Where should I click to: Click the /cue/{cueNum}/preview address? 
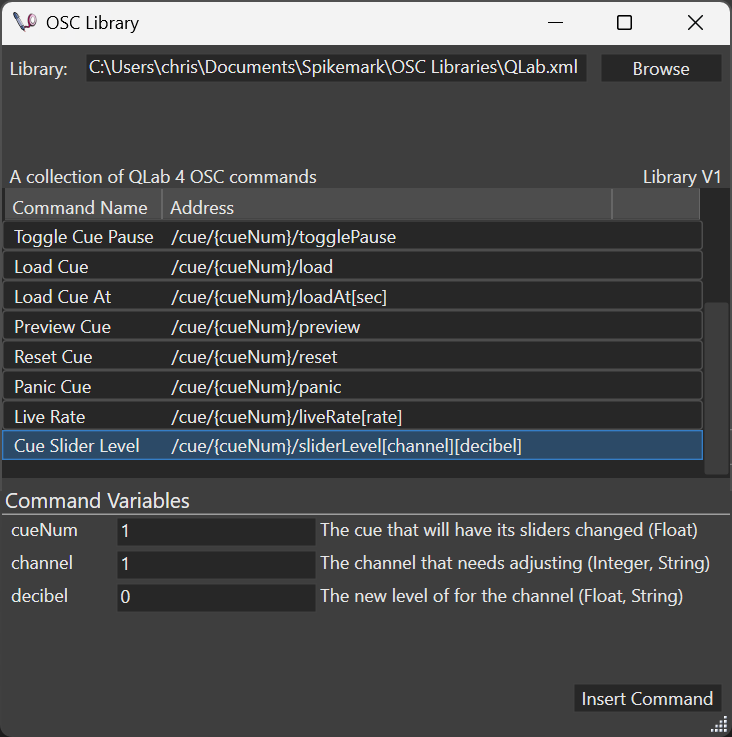click(x=266, y=327)
